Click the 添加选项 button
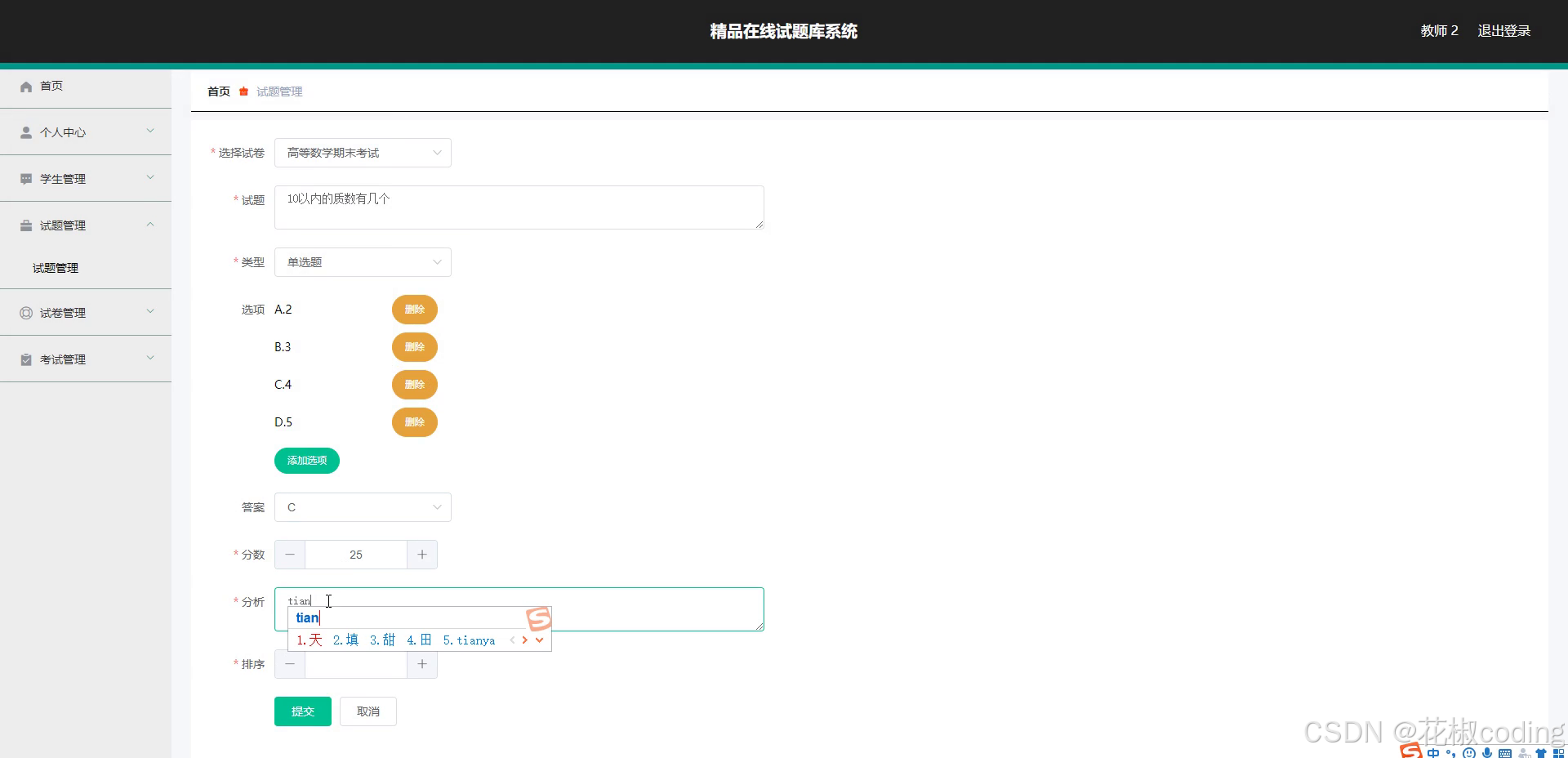This screenshot has width=1568, height=758. click(x=307, y=461)
